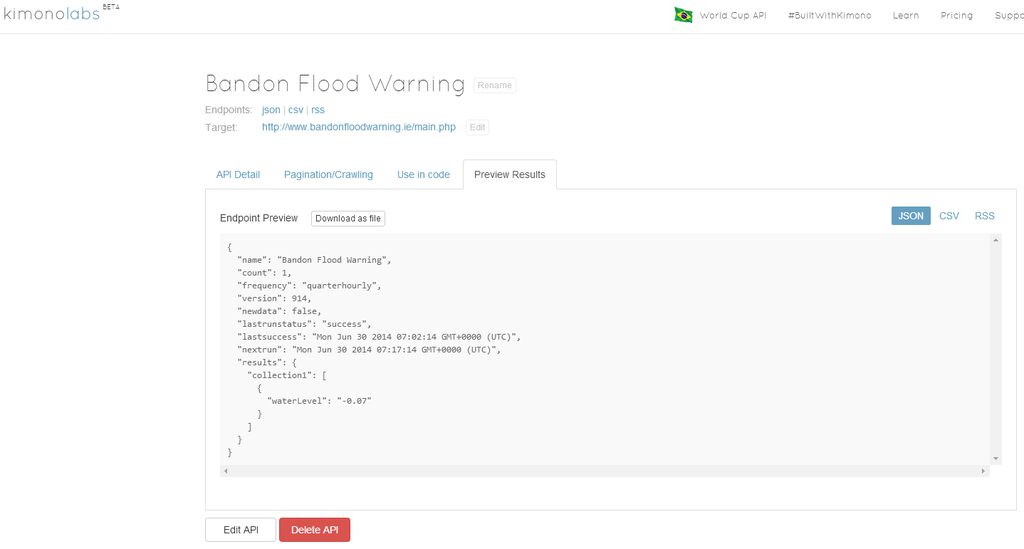Visit the bandonfloodwarning.ie target URL
1024x549 pixels.
coord(358,127)
